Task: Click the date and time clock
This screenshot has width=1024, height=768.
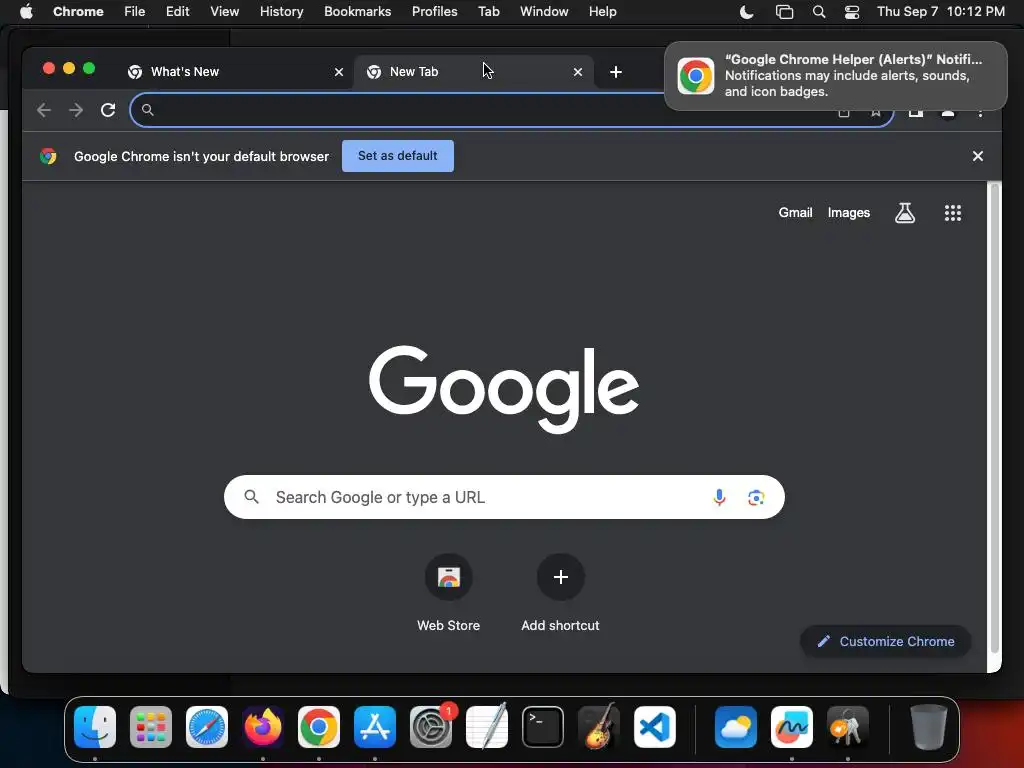Action: tap(940, 12)
